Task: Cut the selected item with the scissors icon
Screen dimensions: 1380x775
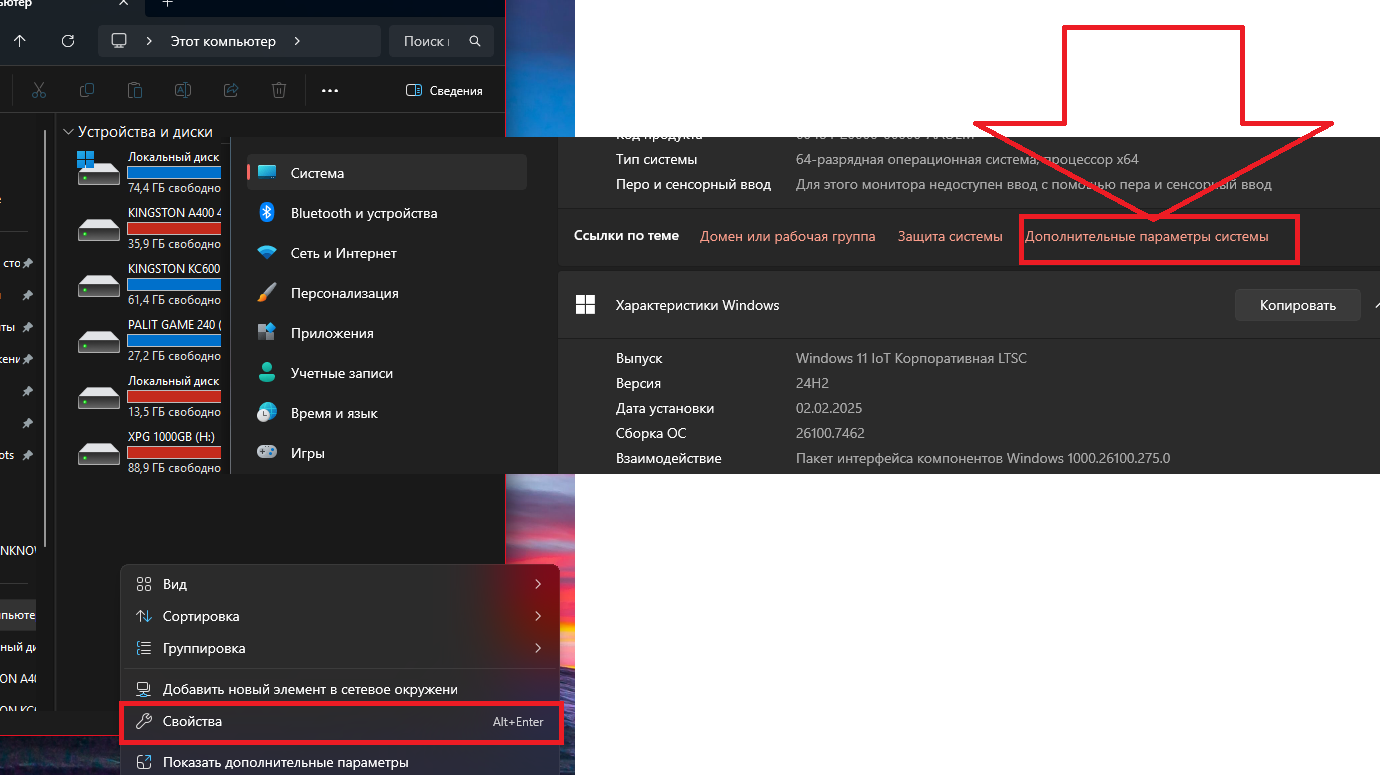Action: (39, 90)
